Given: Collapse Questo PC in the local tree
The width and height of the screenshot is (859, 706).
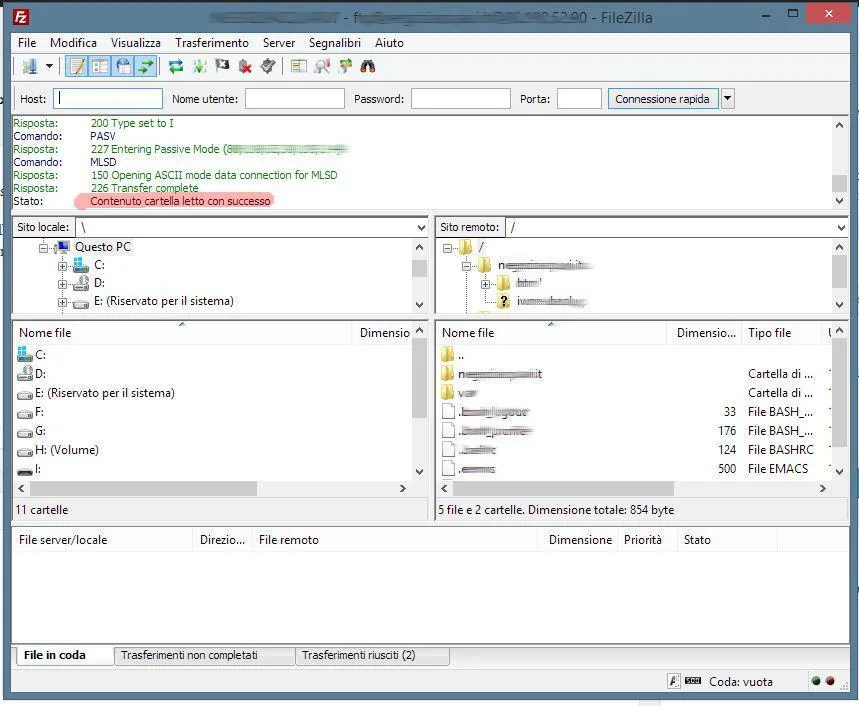Looking at the screenshot, I should point(43,247).
